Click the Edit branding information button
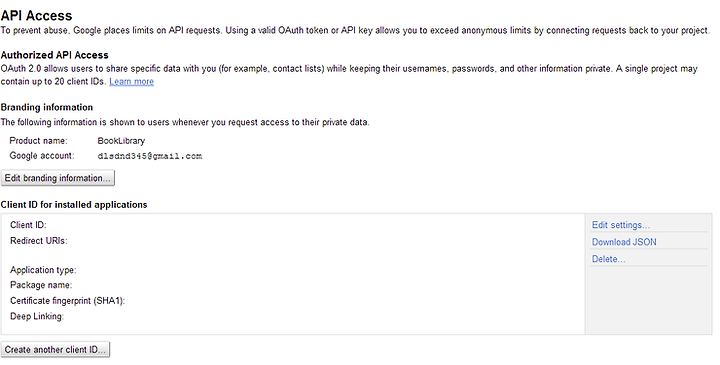The height and width of the screenshot is (365, 720). coord(58,178)
